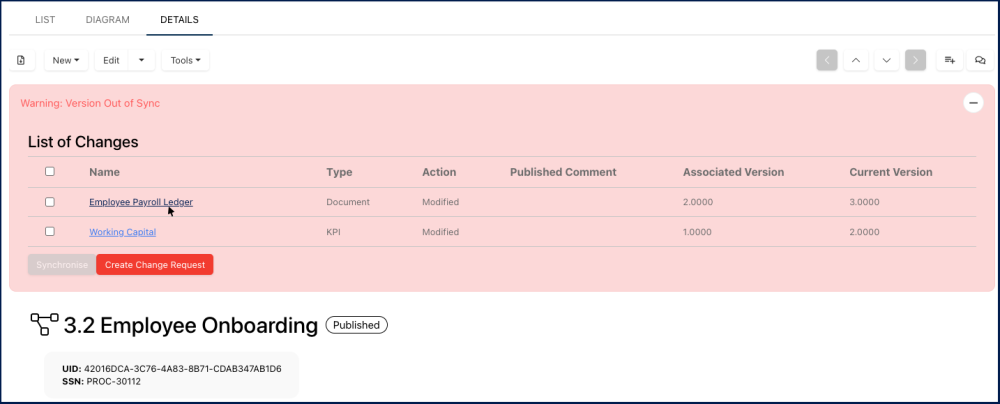Image resolution: width=1000 pixels, height=404 pixels.
Task: Click the Create Change Request button
Action: pos(155,265)
